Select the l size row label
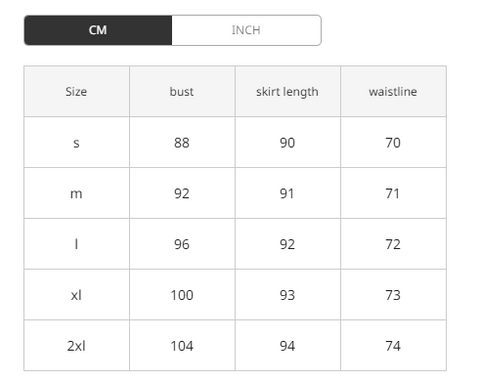The width and height of the screenshot is (480, 380). click(x=76, y=244)
